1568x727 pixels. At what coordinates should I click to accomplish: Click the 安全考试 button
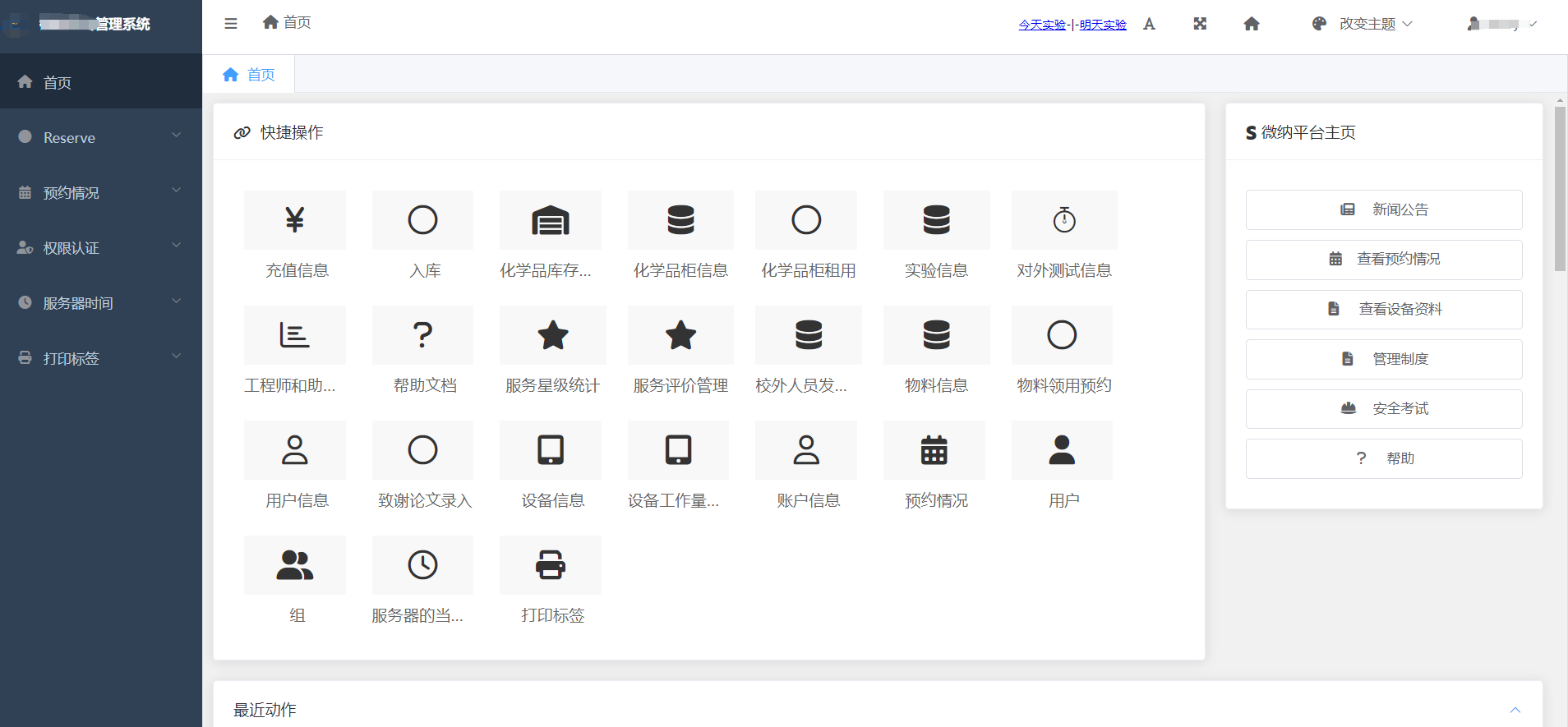click(x=1384, y=408)
